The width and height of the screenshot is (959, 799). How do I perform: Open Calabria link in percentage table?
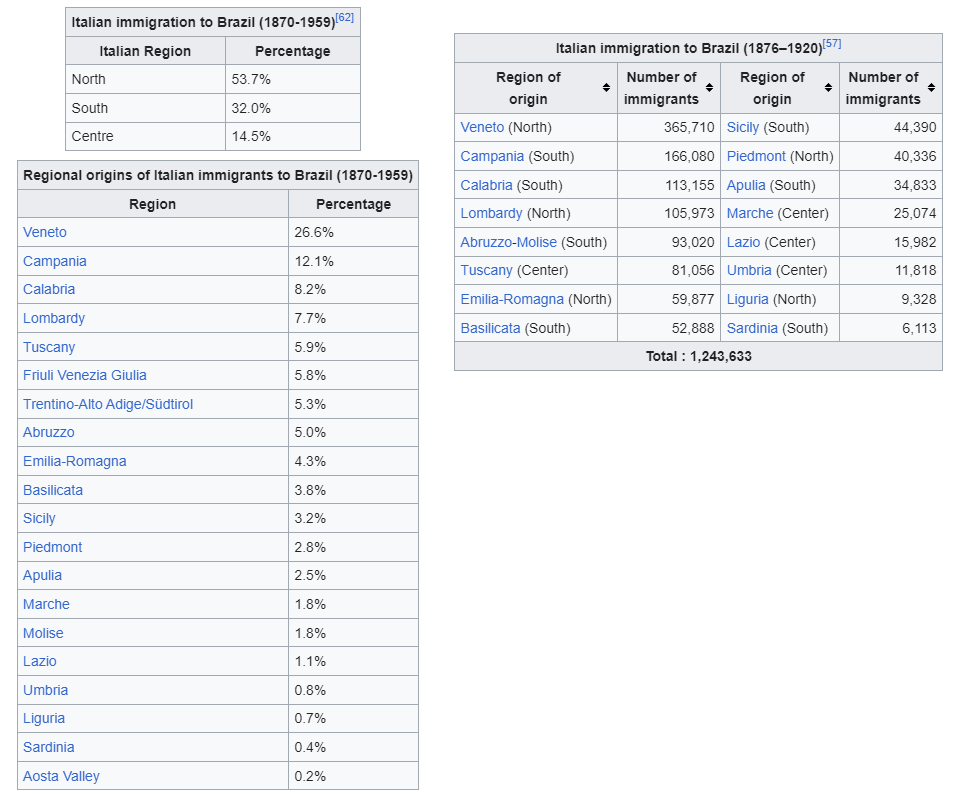[49, 289]
